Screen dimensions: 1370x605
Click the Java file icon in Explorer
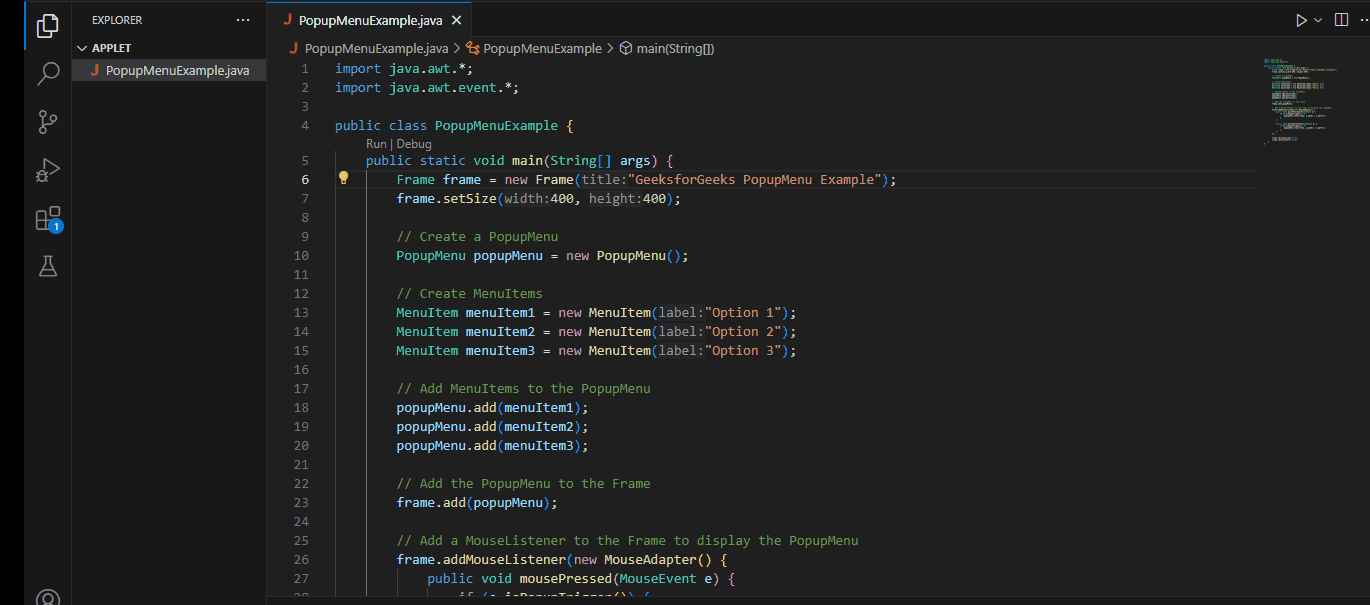pyautogui.click(x=94, y=70)
